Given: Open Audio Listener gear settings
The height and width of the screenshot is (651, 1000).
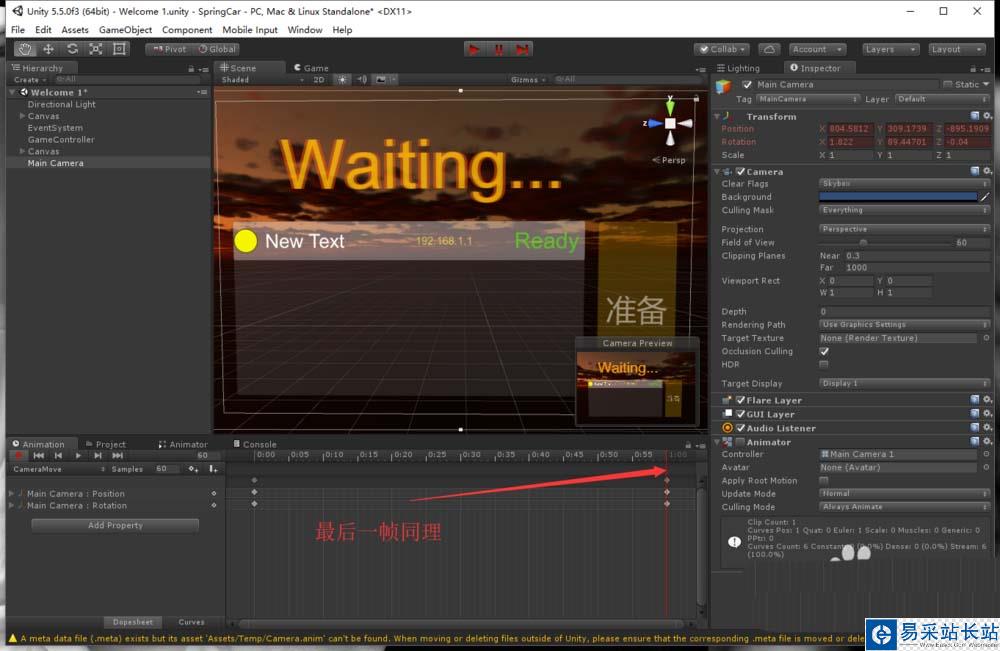Looking at the screenshot, I should (x=987, y=428).
